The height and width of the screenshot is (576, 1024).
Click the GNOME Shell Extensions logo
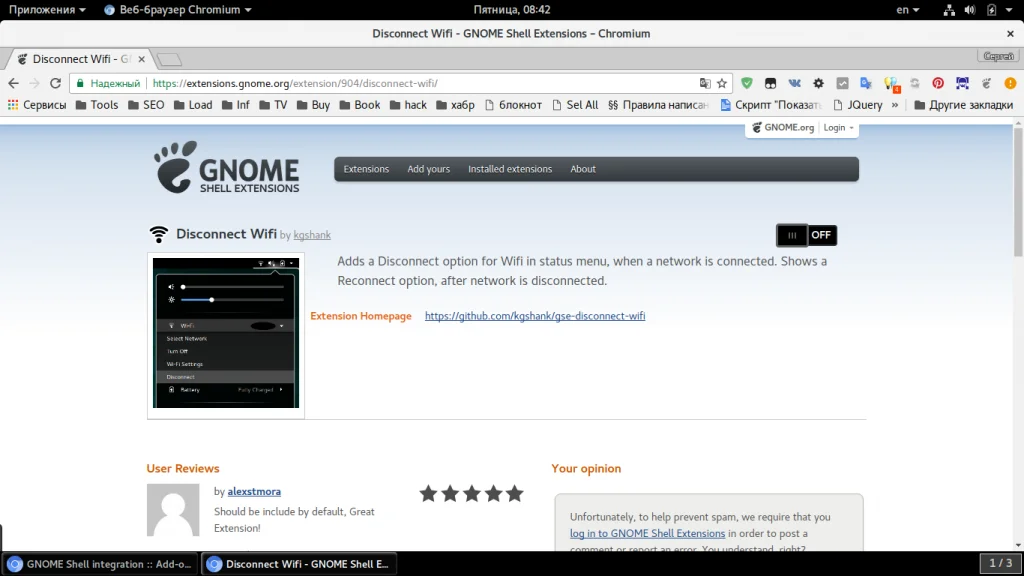point(226,167)
